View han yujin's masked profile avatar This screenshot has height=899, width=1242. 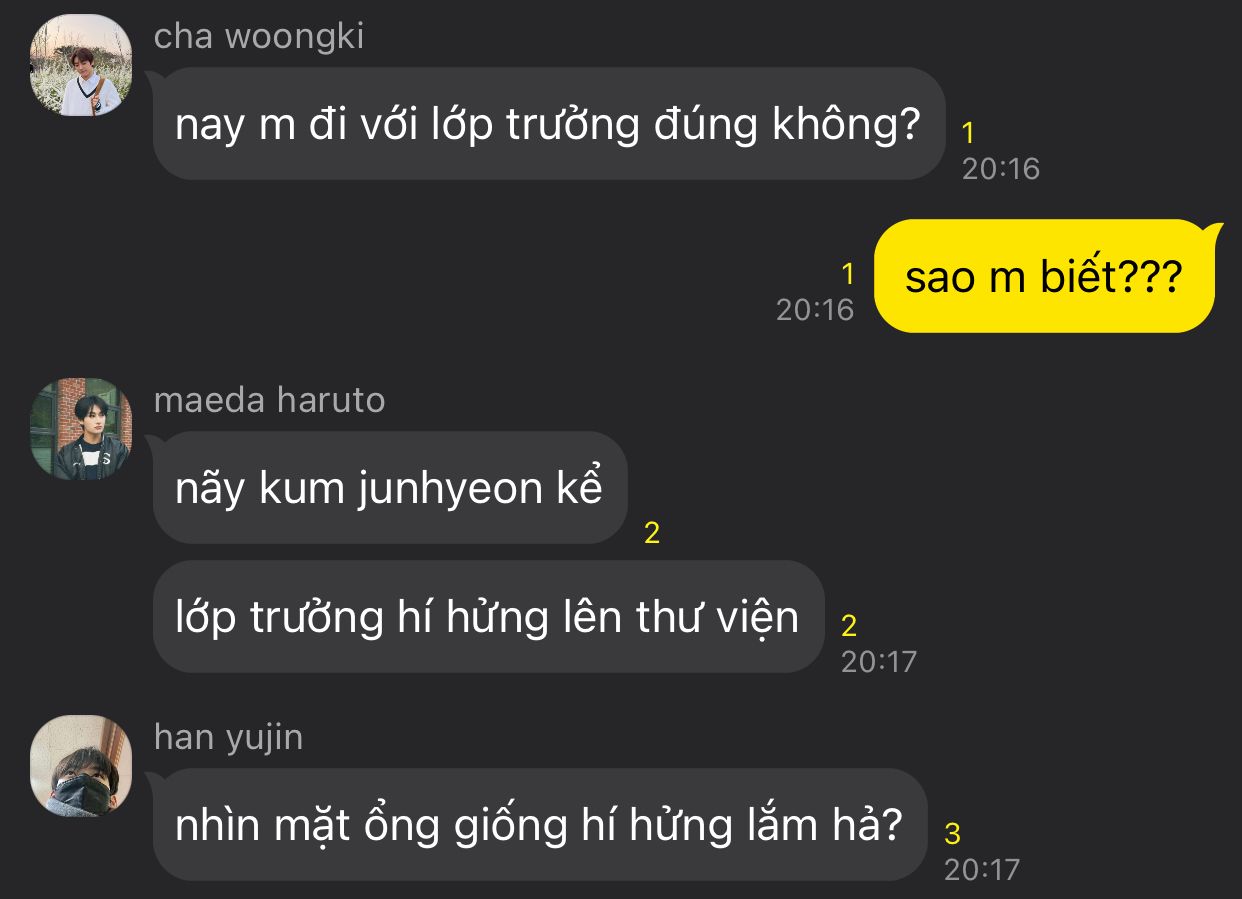click(81, 765)
